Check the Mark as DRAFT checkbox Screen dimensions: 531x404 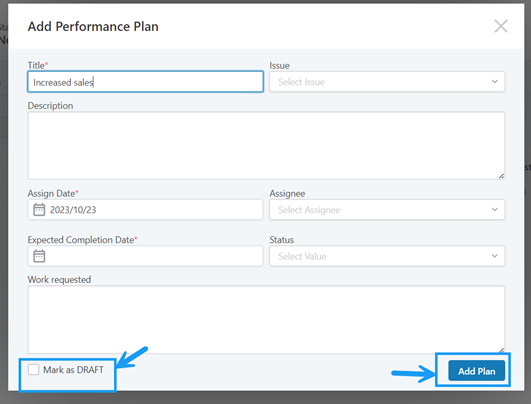tap(34, 369)
